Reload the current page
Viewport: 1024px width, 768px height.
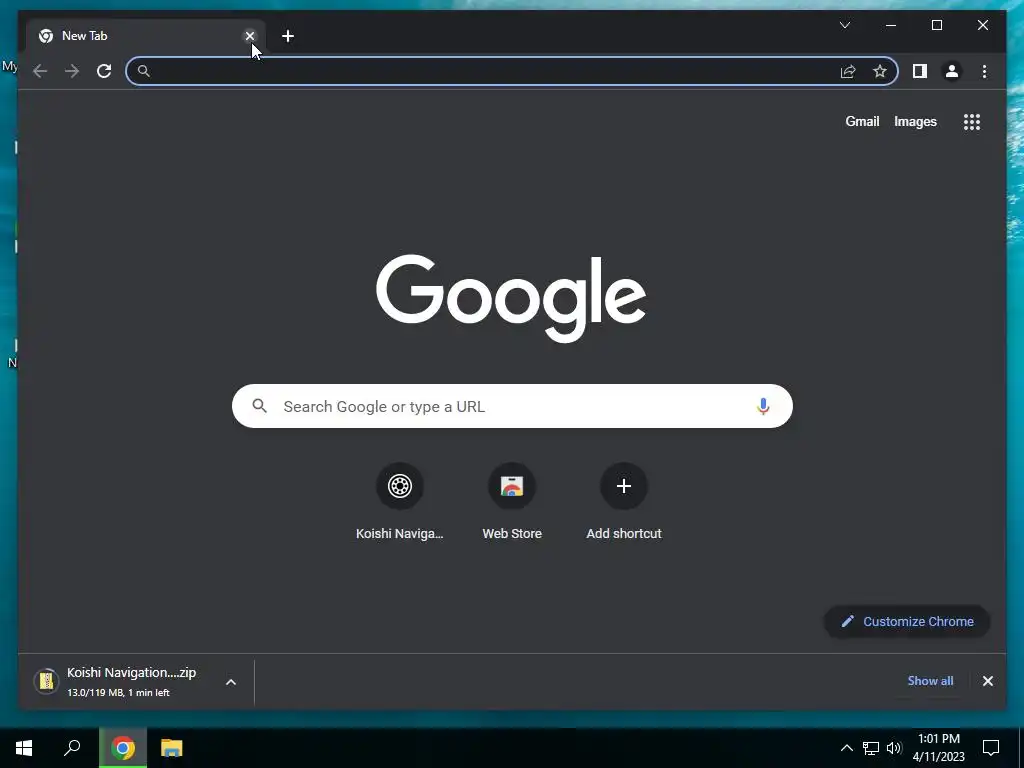(104, 71)
